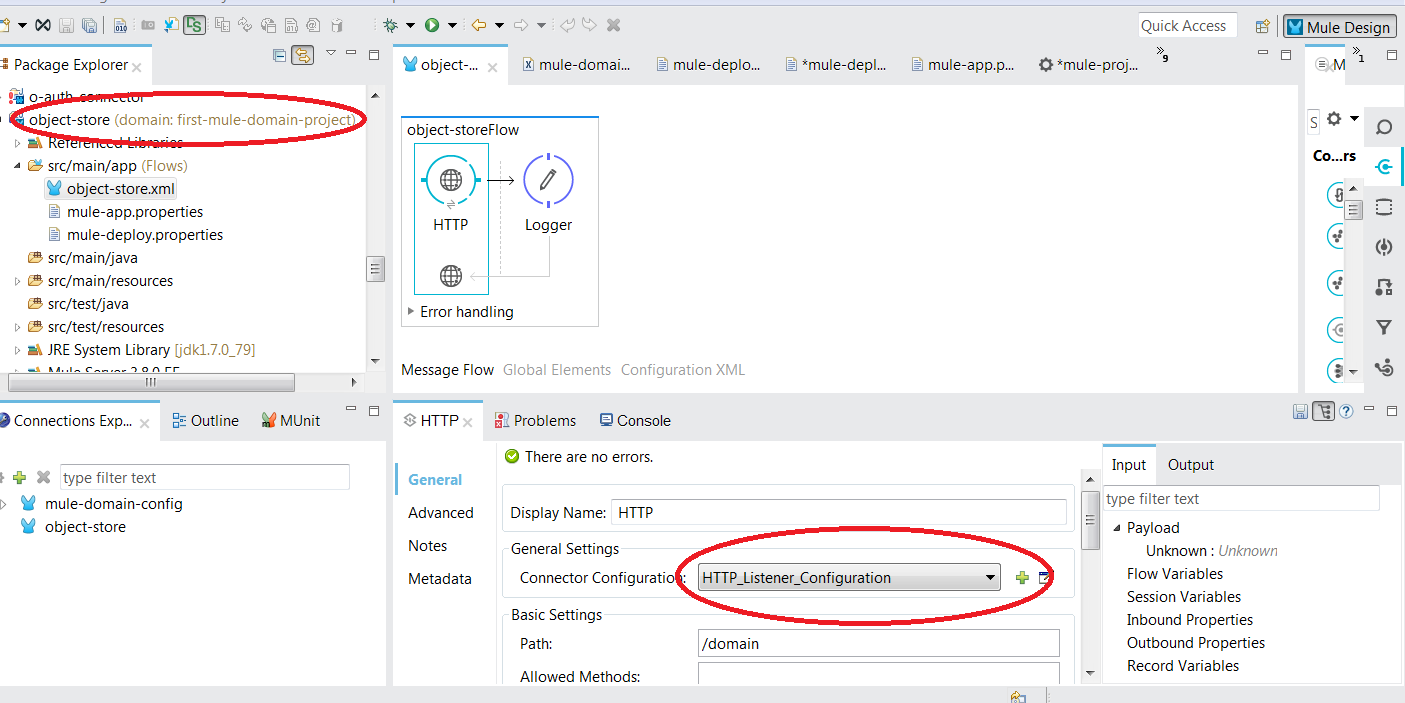
Task: Select the Logger component in the flow
Action: point(548,181)
